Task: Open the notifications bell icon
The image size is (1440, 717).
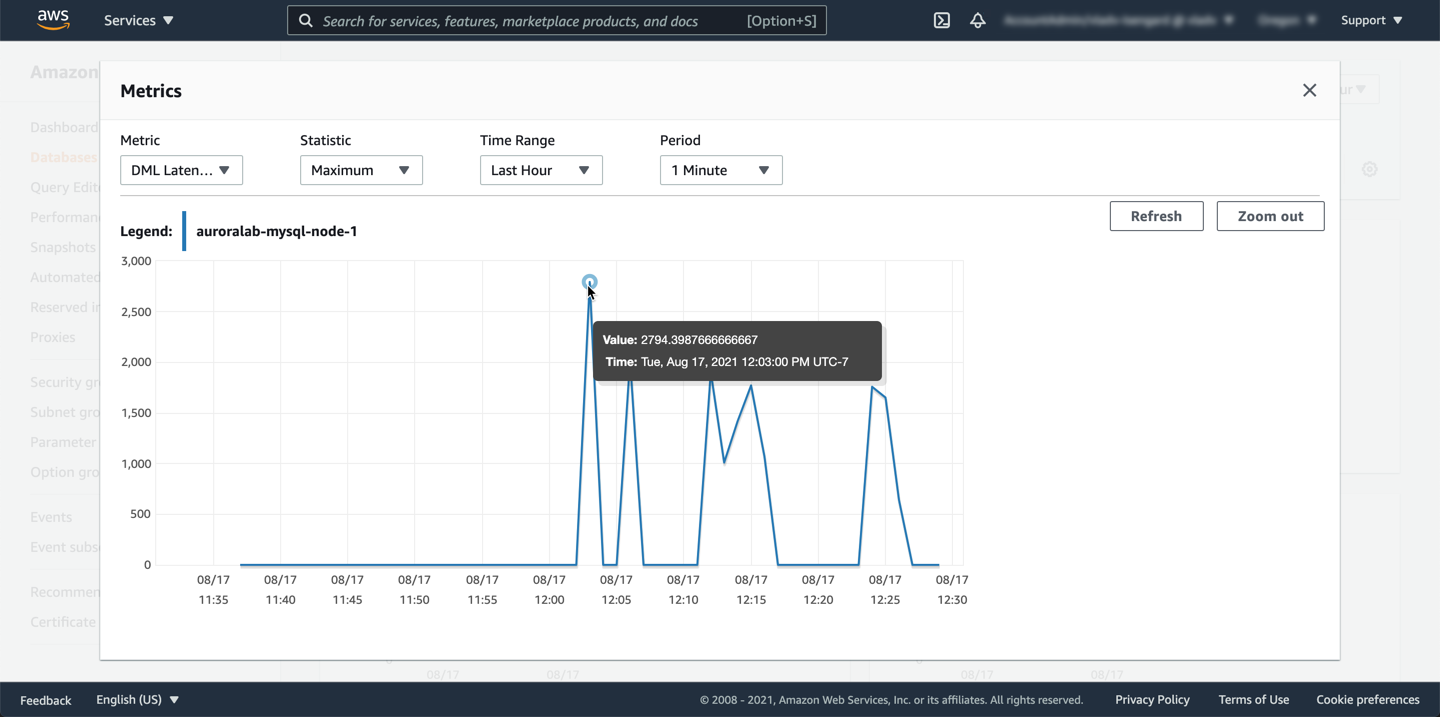Action: [x=978, y=20]
